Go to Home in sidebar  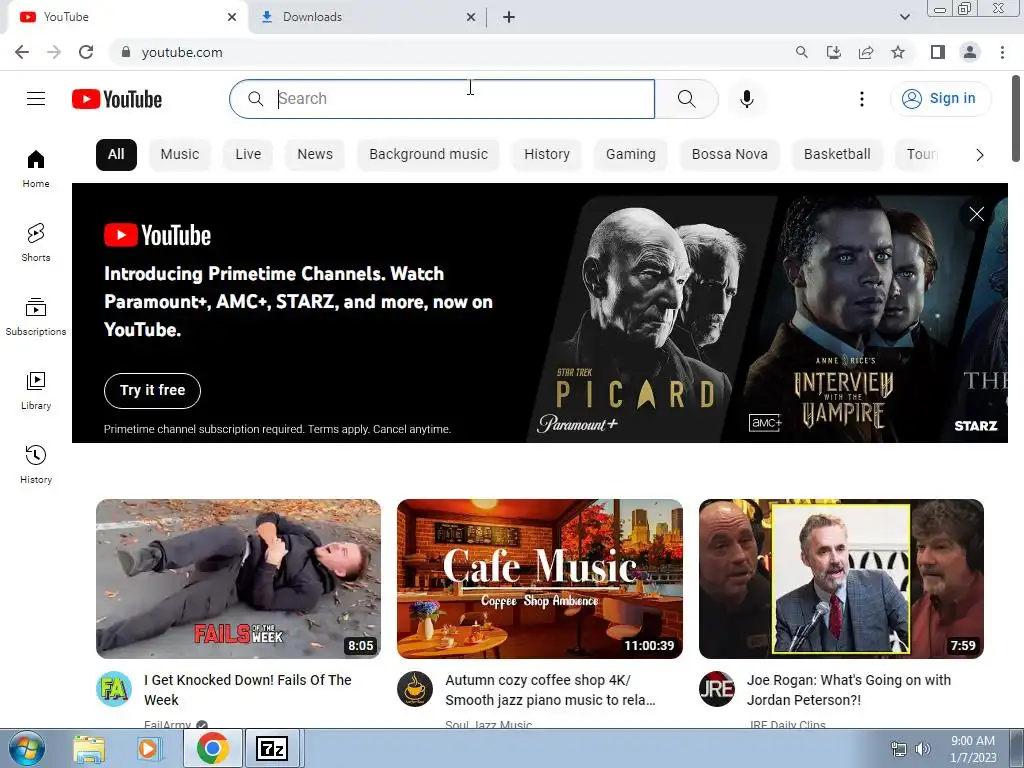(x=36, y=168)
